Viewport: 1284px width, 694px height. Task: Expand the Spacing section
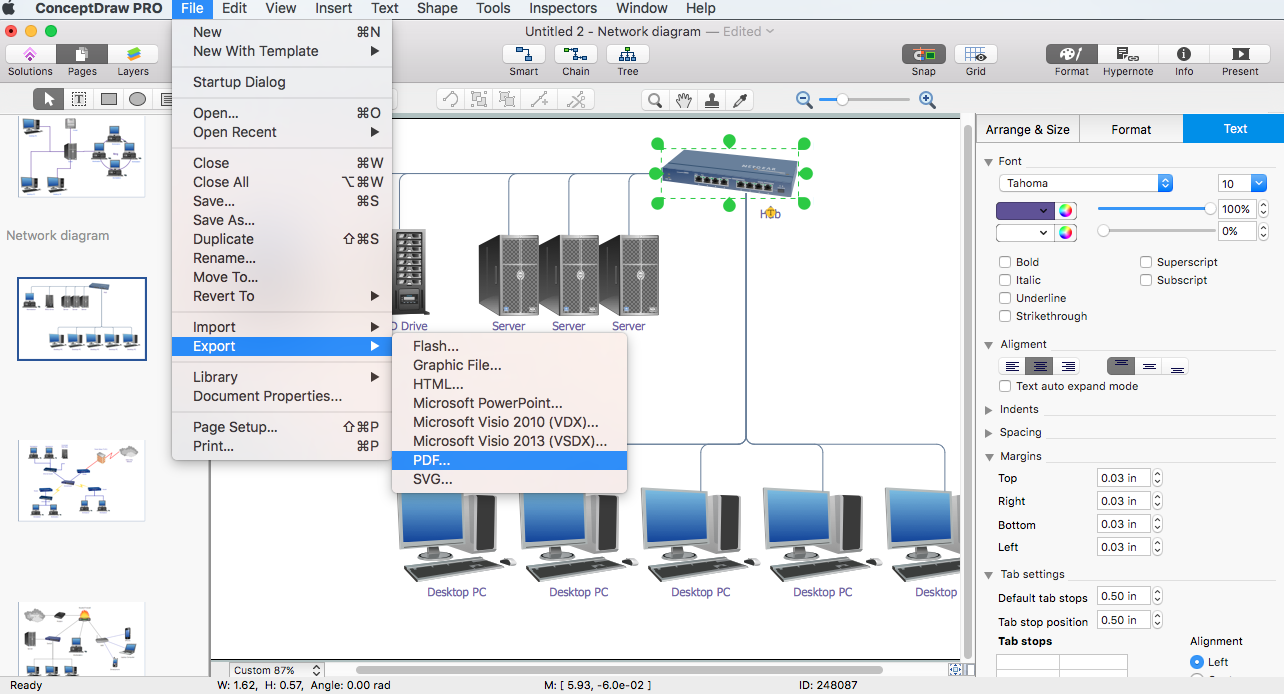[x=989, y=432]
